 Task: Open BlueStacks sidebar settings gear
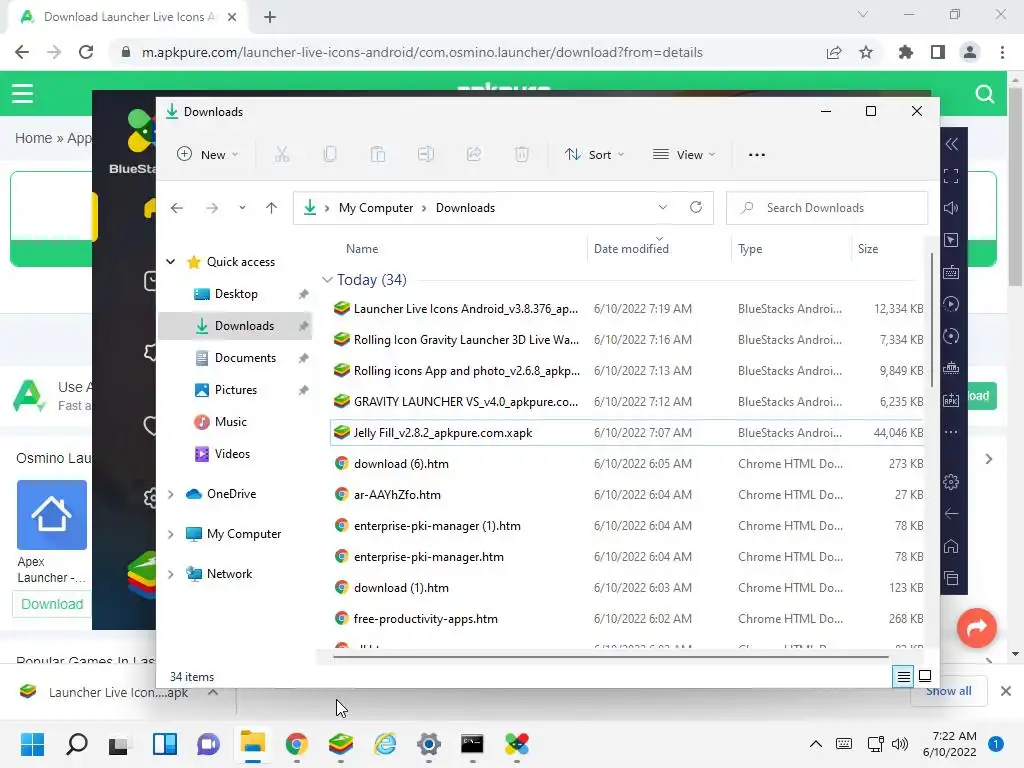coord(951,482)
